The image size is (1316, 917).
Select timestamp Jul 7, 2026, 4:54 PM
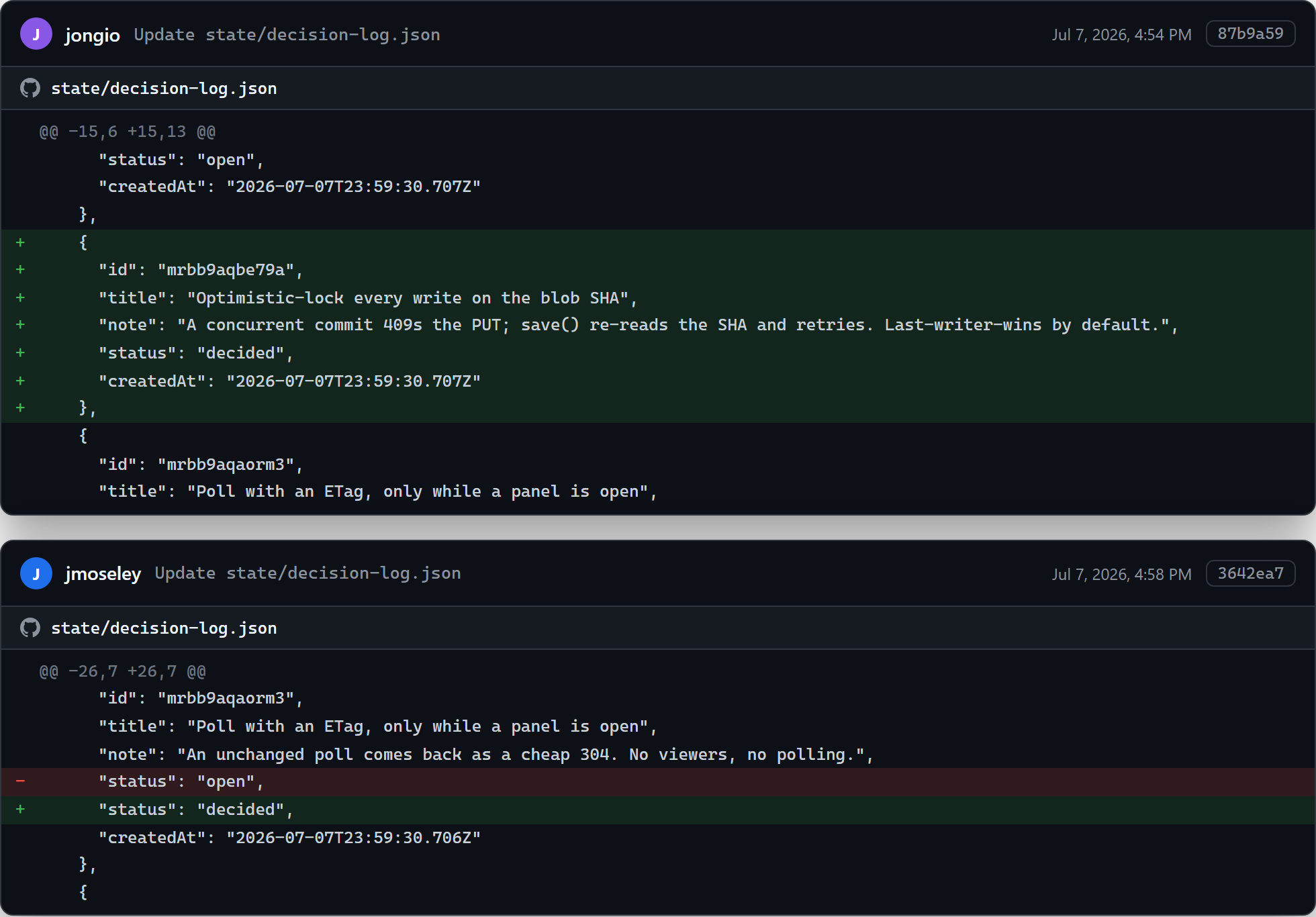[x=1121, y=35]
